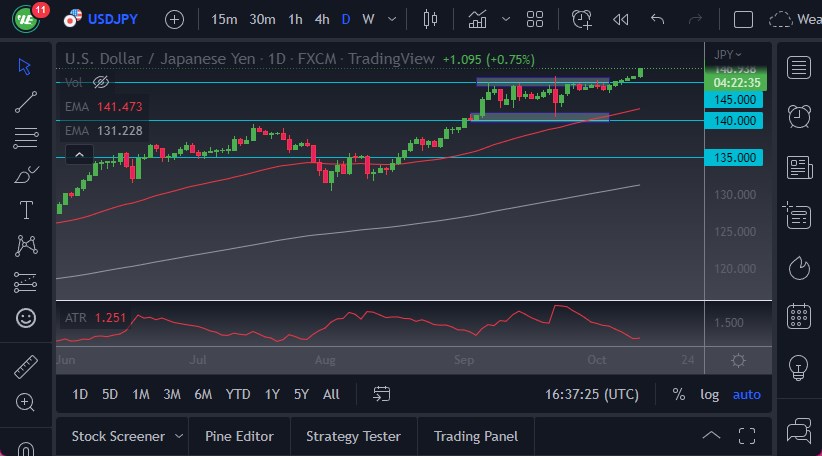Start bar replay mode
The image size is (822, 456).
coord(620,20)
